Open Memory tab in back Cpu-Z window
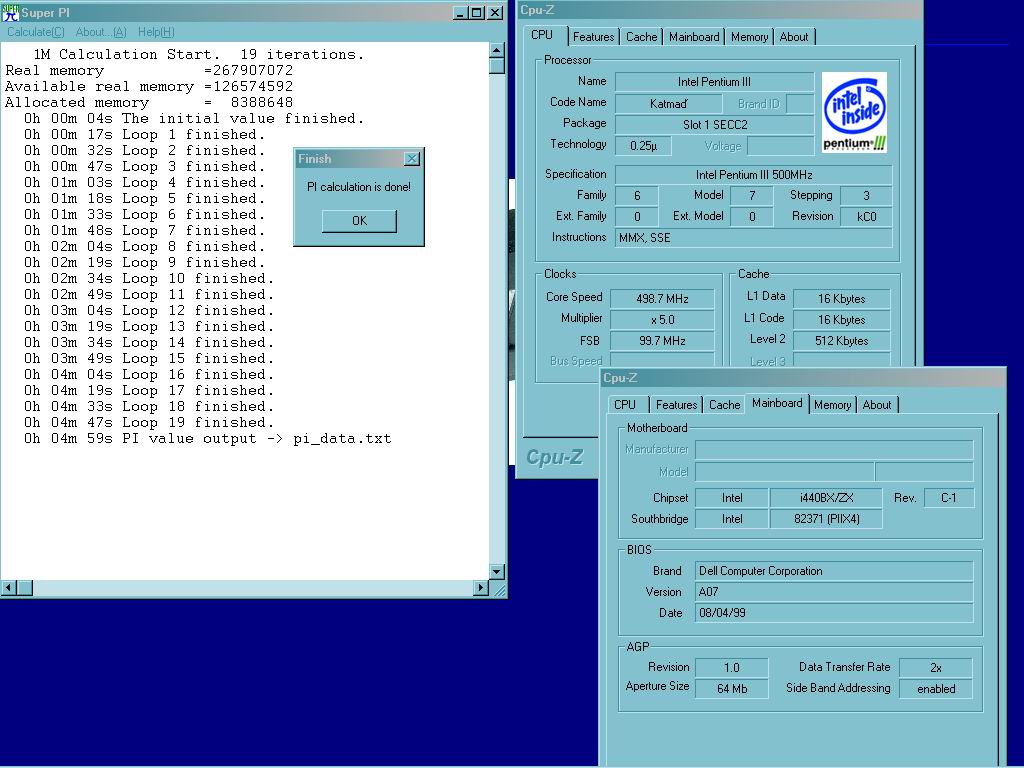The height and width of the screenshot is (768, 1024). coord(749,37)
